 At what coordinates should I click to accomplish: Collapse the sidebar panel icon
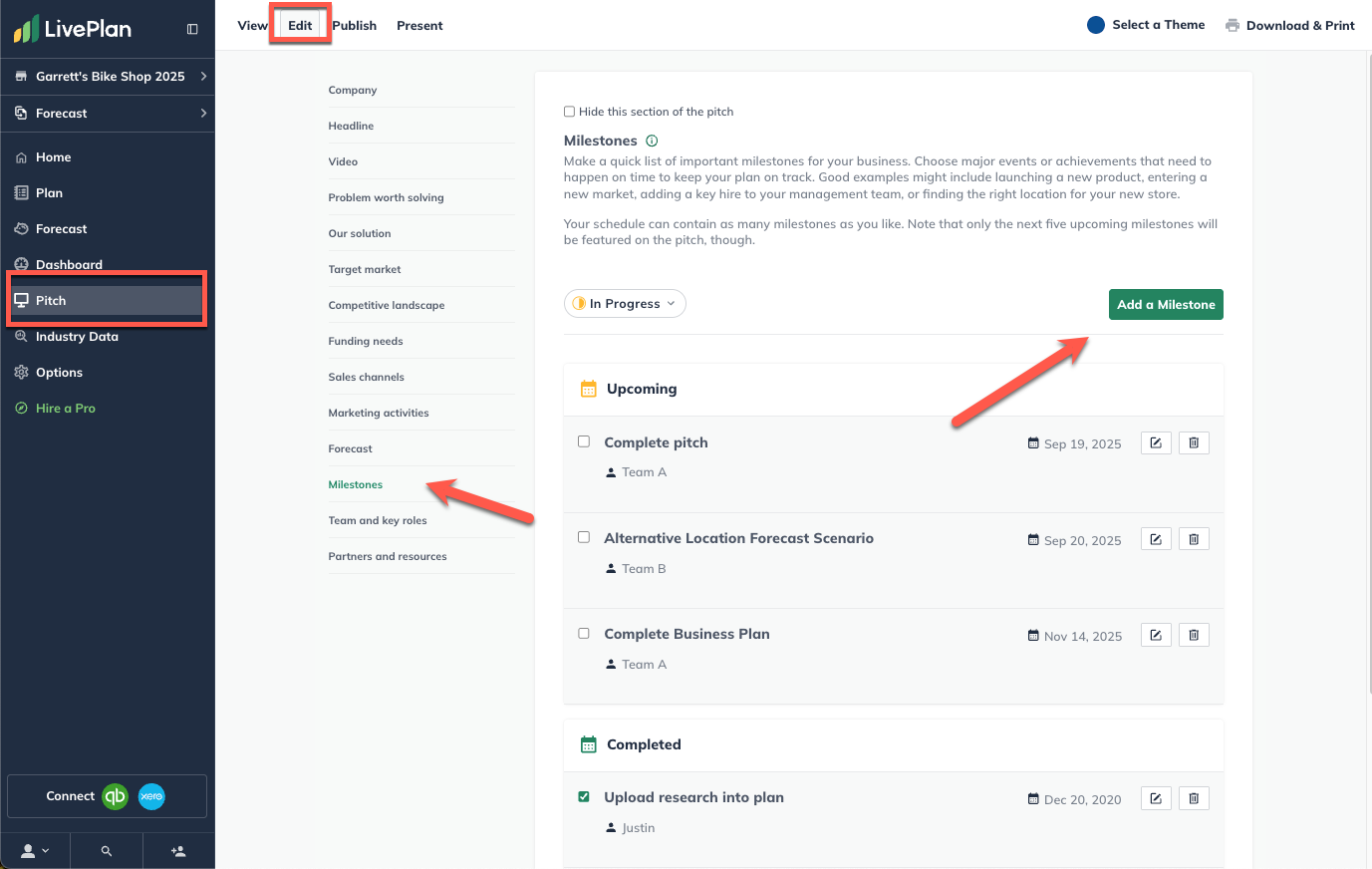192,29
